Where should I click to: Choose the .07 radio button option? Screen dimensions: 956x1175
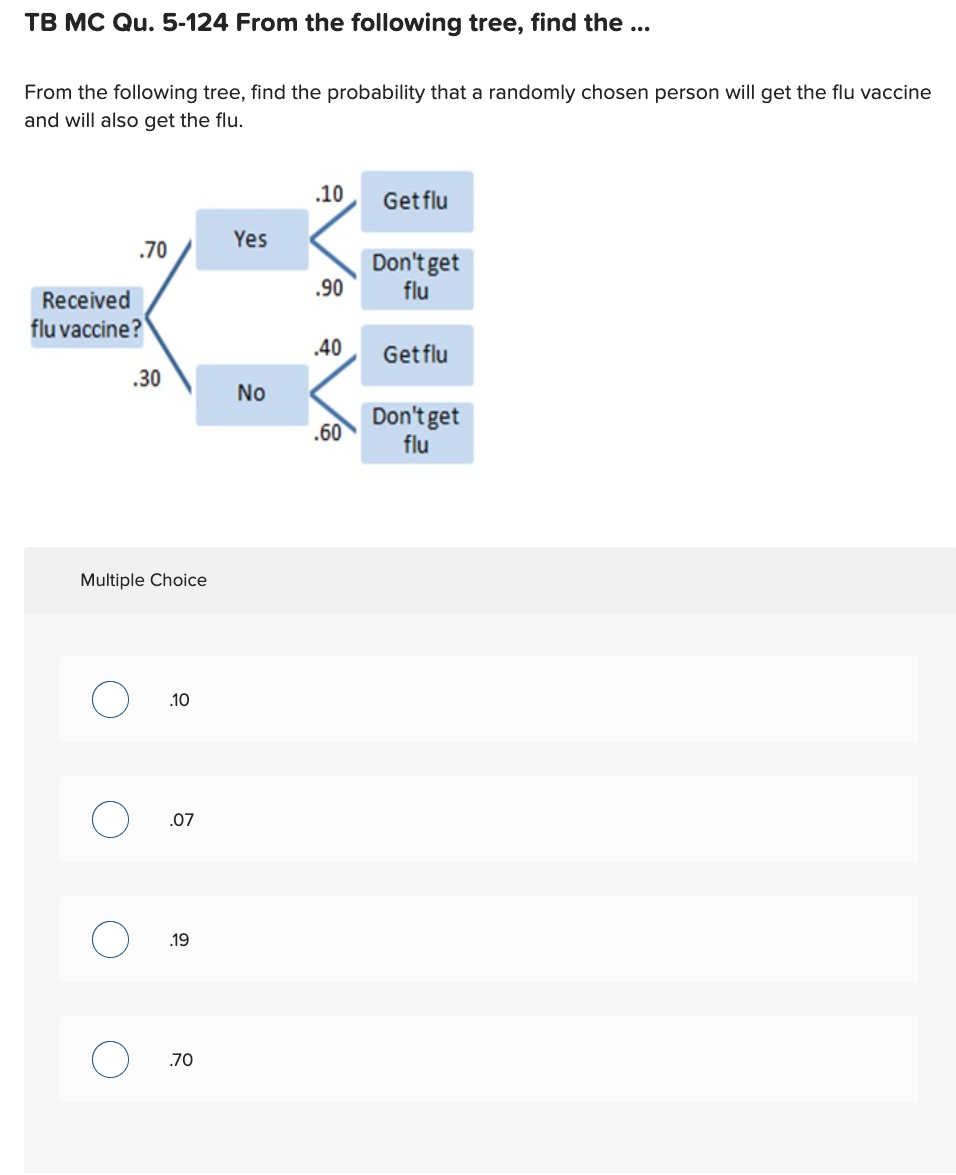pos(110,820)
